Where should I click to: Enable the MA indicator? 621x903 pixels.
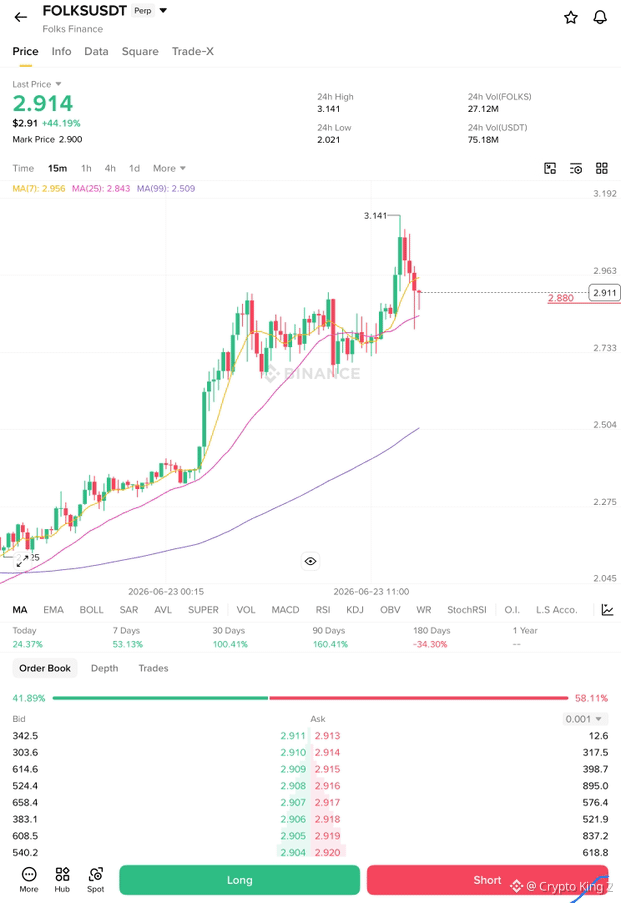(20, 610)
